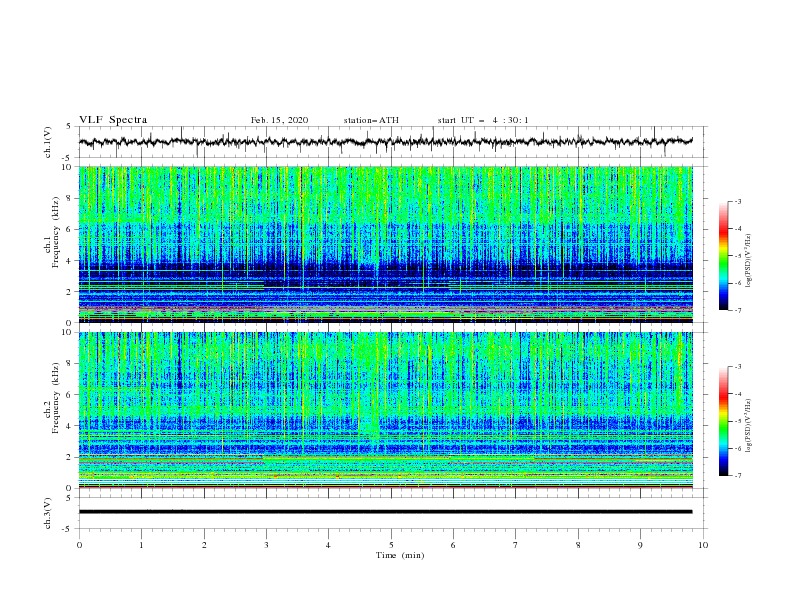This screenshot has width=792, height=612.
Task: Click the "-3" tick on ch.1 colorbar
Action: [x=737, y=201]
